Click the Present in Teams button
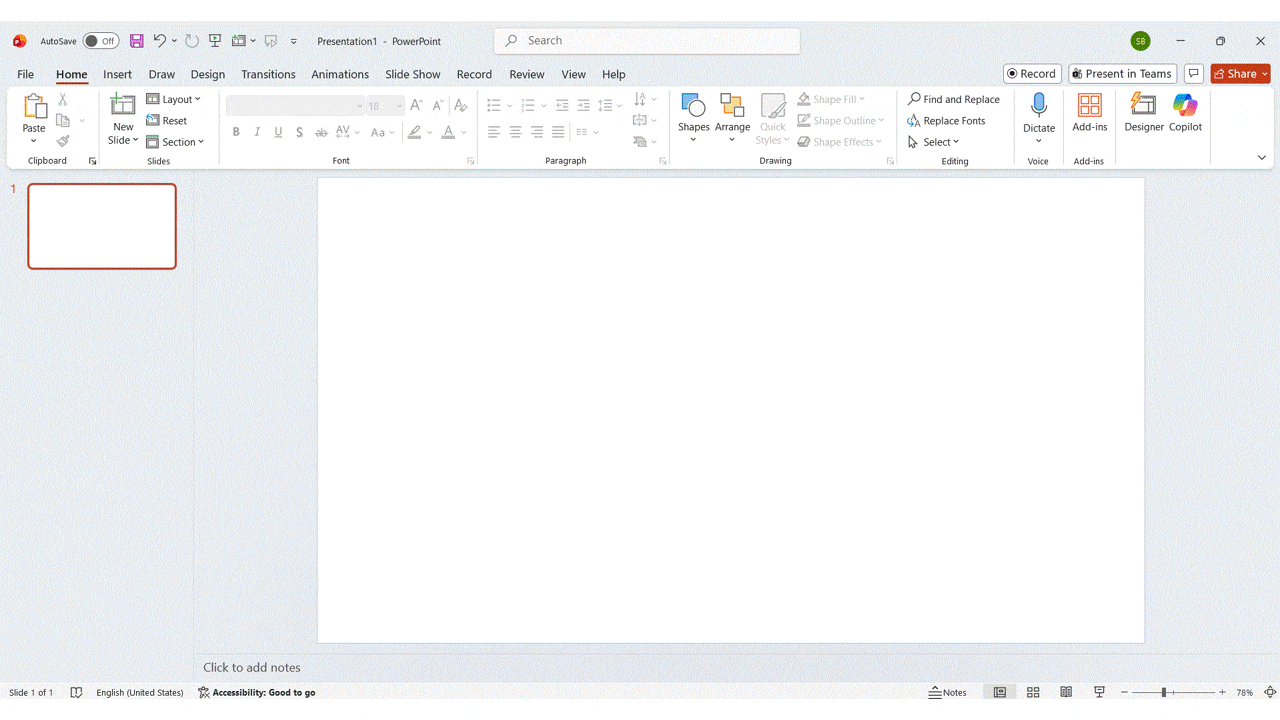This screenshot has height=720, width=1280. pos(1122,73)
